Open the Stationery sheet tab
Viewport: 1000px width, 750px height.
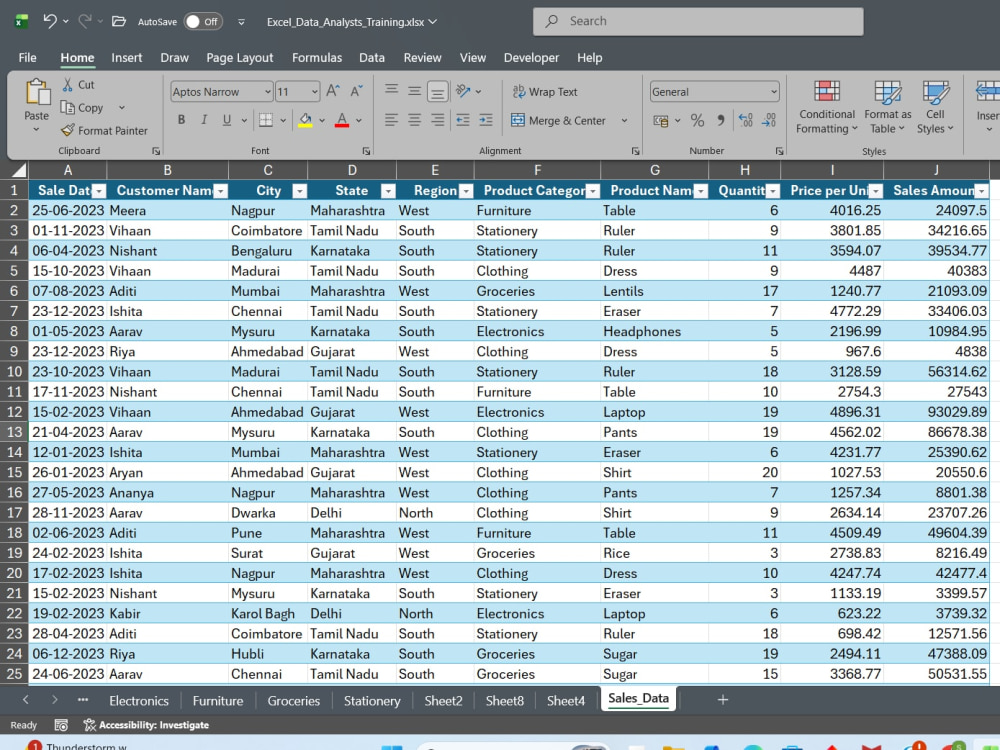point(372,700)
